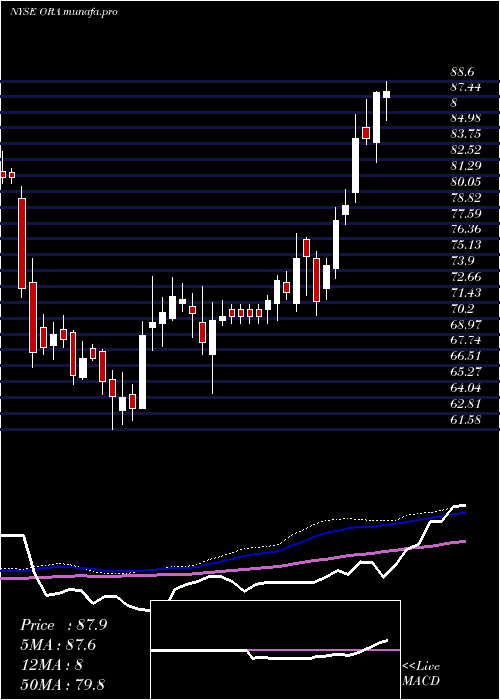The image size is (500, 700).
Task: Click the 78.82 price axis label
Action: 465,198
